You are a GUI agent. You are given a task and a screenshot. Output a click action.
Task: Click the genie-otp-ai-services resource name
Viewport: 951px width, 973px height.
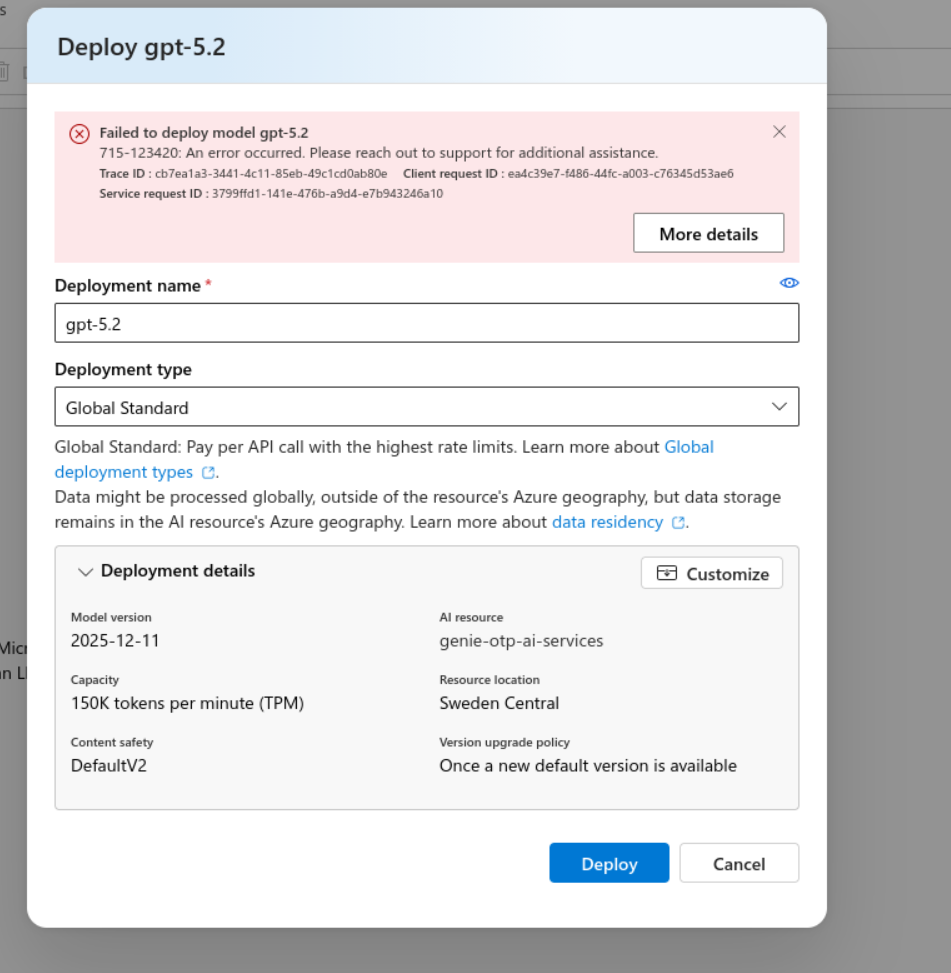521,641
